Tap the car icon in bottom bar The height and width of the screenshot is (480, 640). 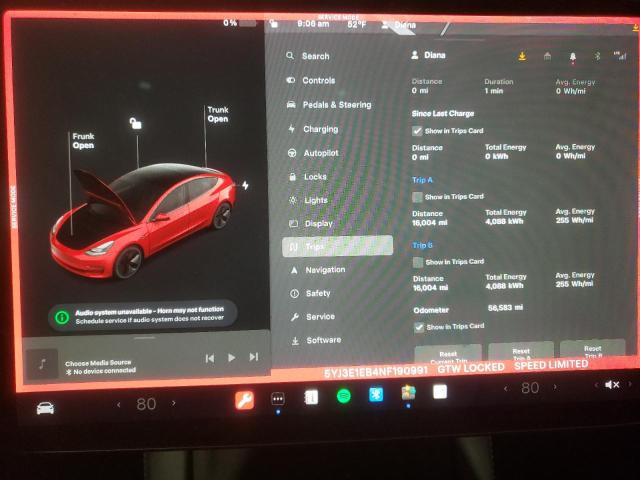[45, 408]
